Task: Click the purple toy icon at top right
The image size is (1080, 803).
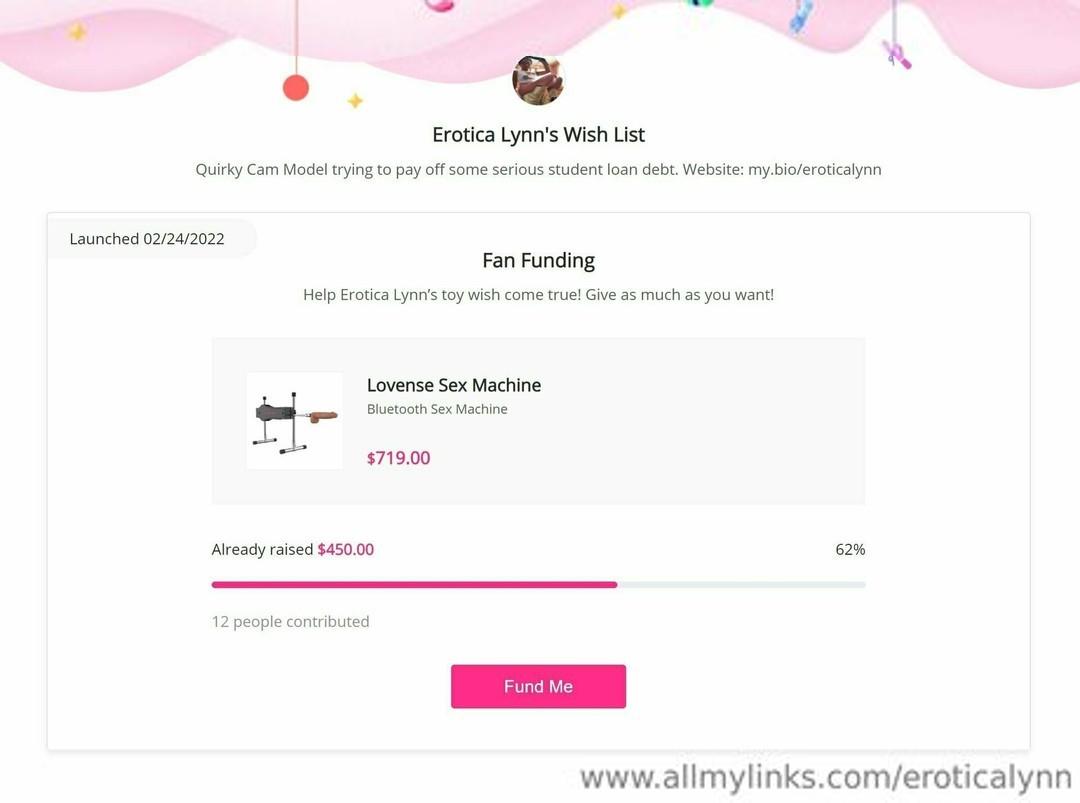Action: coord(897,55)
